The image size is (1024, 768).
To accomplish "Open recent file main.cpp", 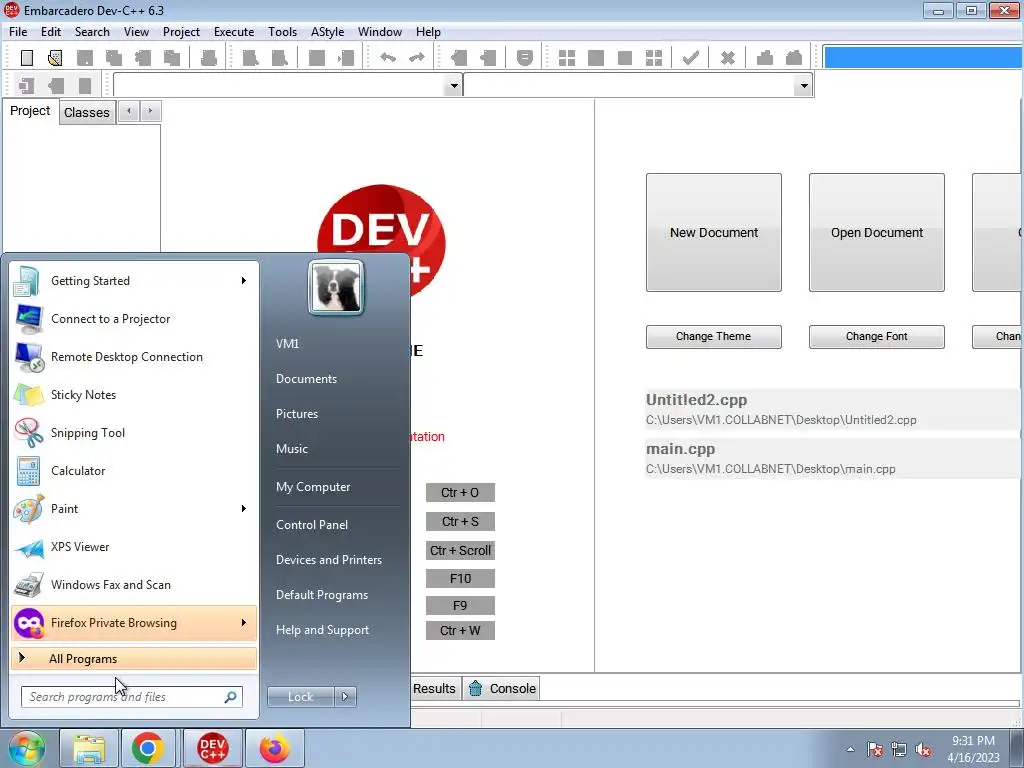I will click(831, 458).
